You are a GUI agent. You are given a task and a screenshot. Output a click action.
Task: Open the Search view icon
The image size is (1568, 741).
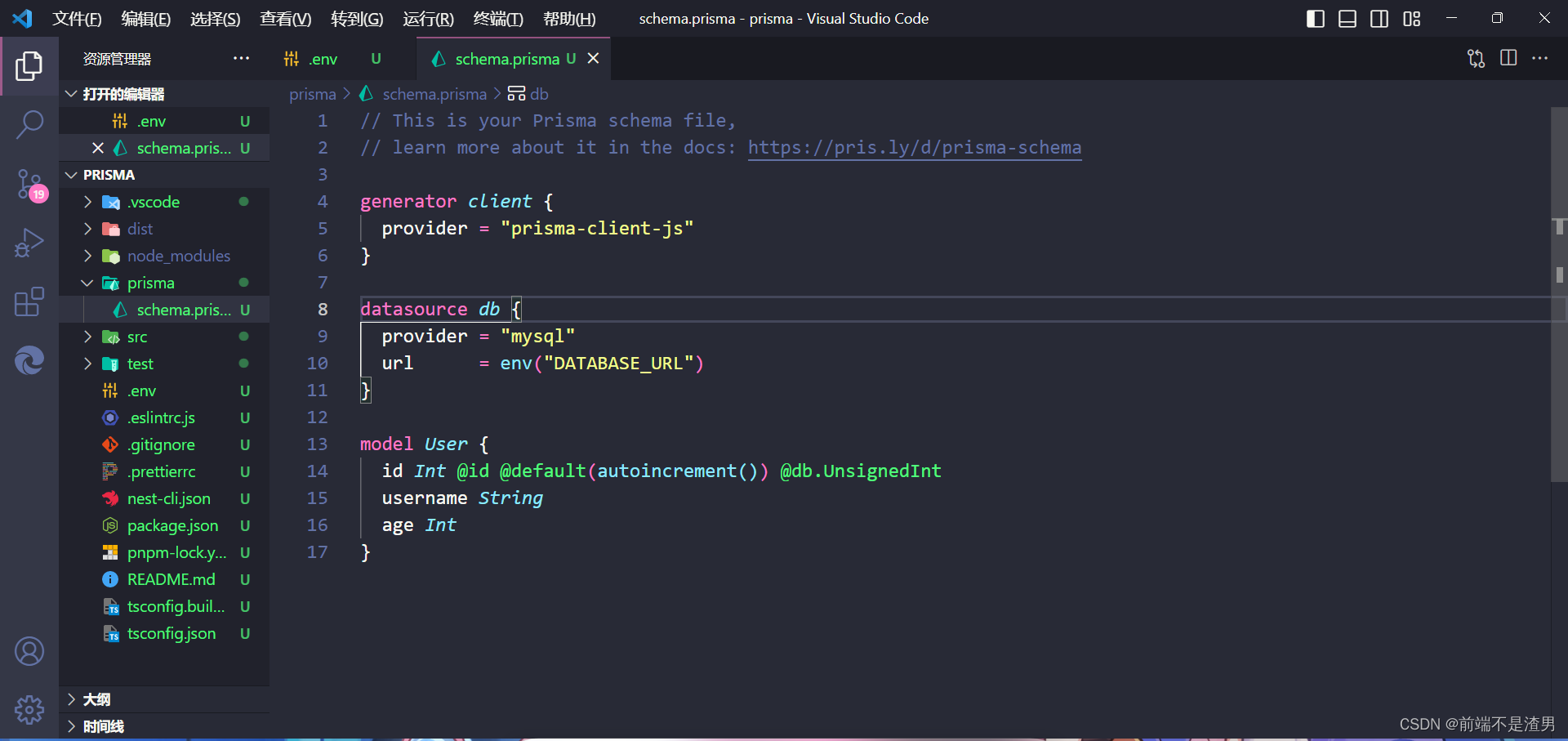[x=29, y=125]
